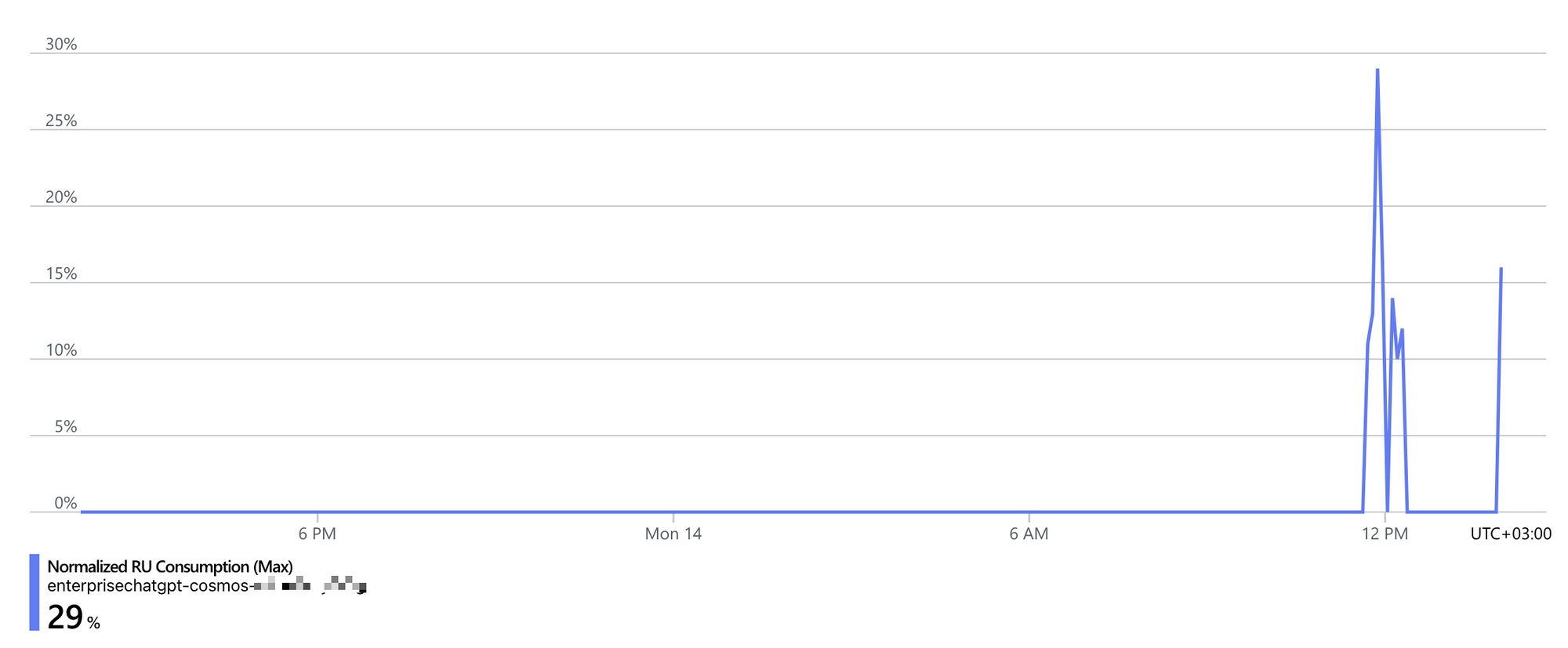
Task: Click the 15% y-axis label
Action: (x=61, y=274)
